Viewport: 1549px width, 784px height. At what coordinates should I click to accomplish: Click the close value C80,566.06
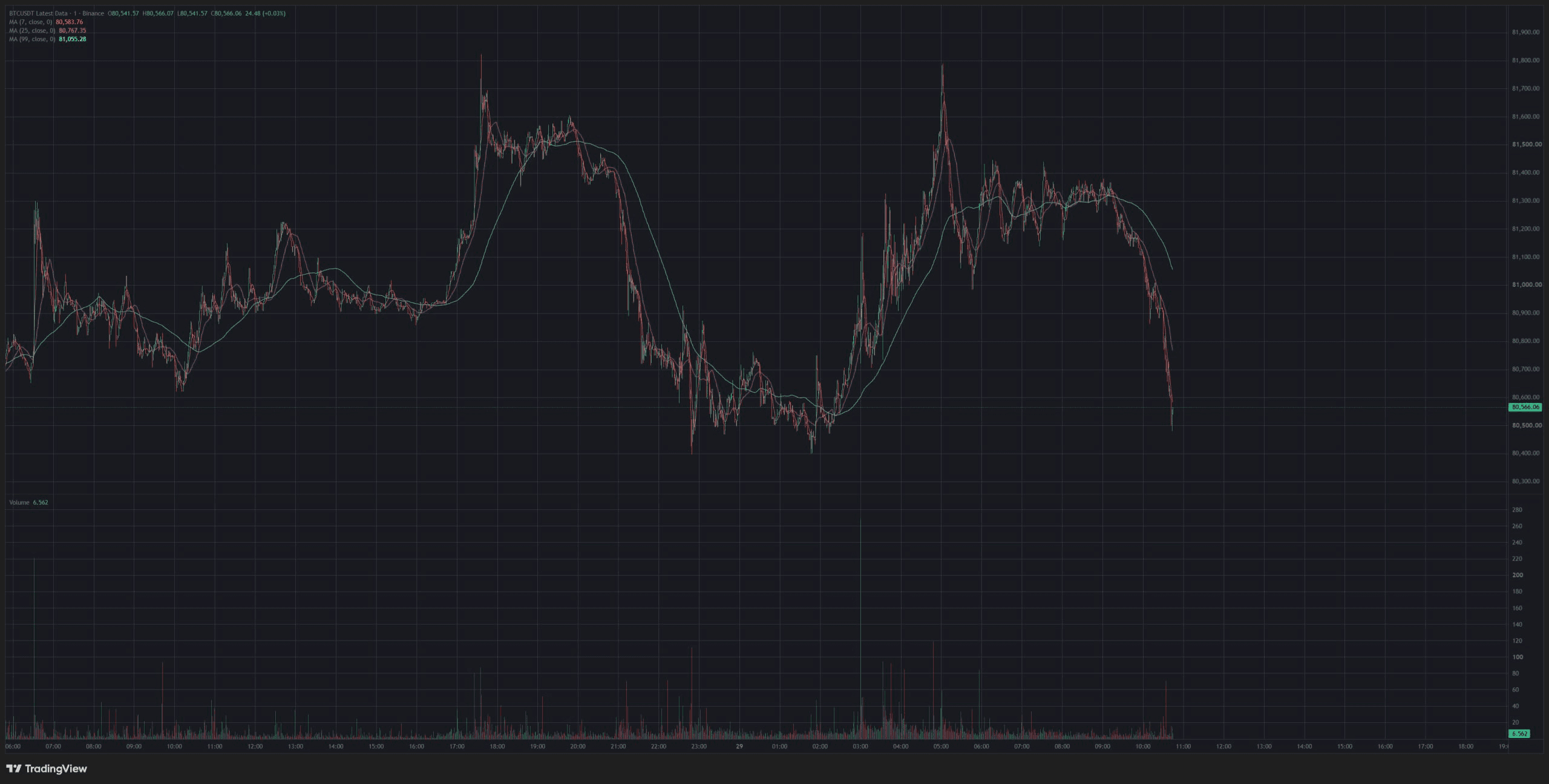[226, 13]
